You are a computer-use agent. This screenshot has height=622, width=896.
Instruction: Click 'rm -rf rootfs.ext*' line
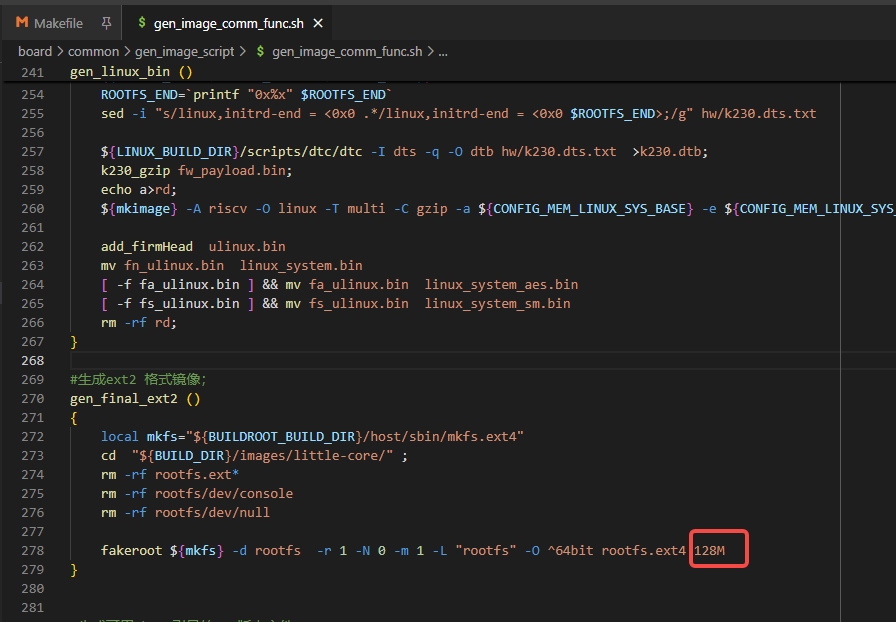click(170, 475)
